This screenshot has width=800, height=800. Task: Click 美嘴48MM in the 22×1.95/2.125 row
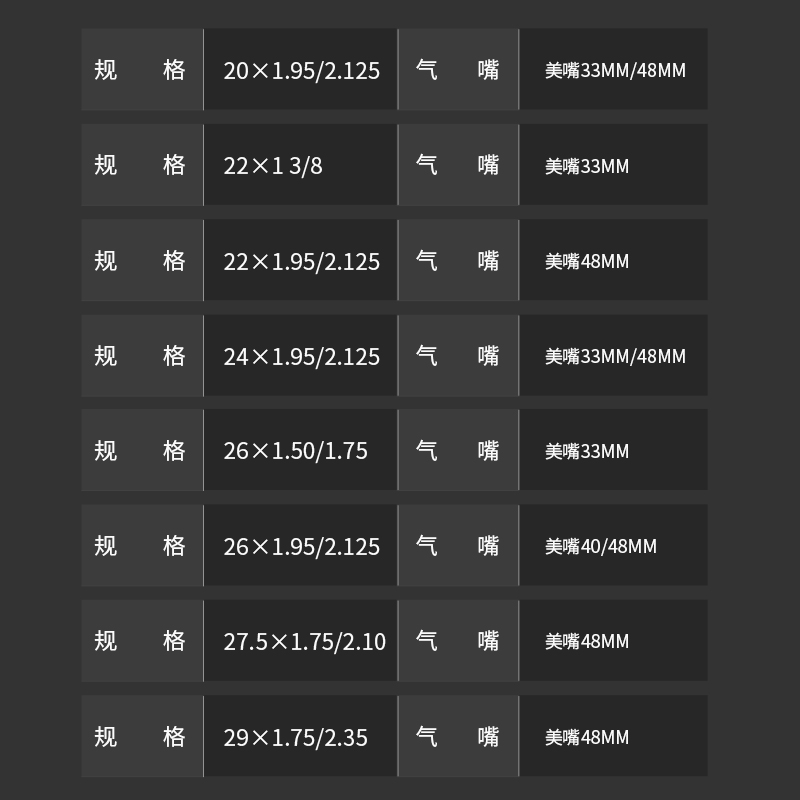(x=587, y=261)
